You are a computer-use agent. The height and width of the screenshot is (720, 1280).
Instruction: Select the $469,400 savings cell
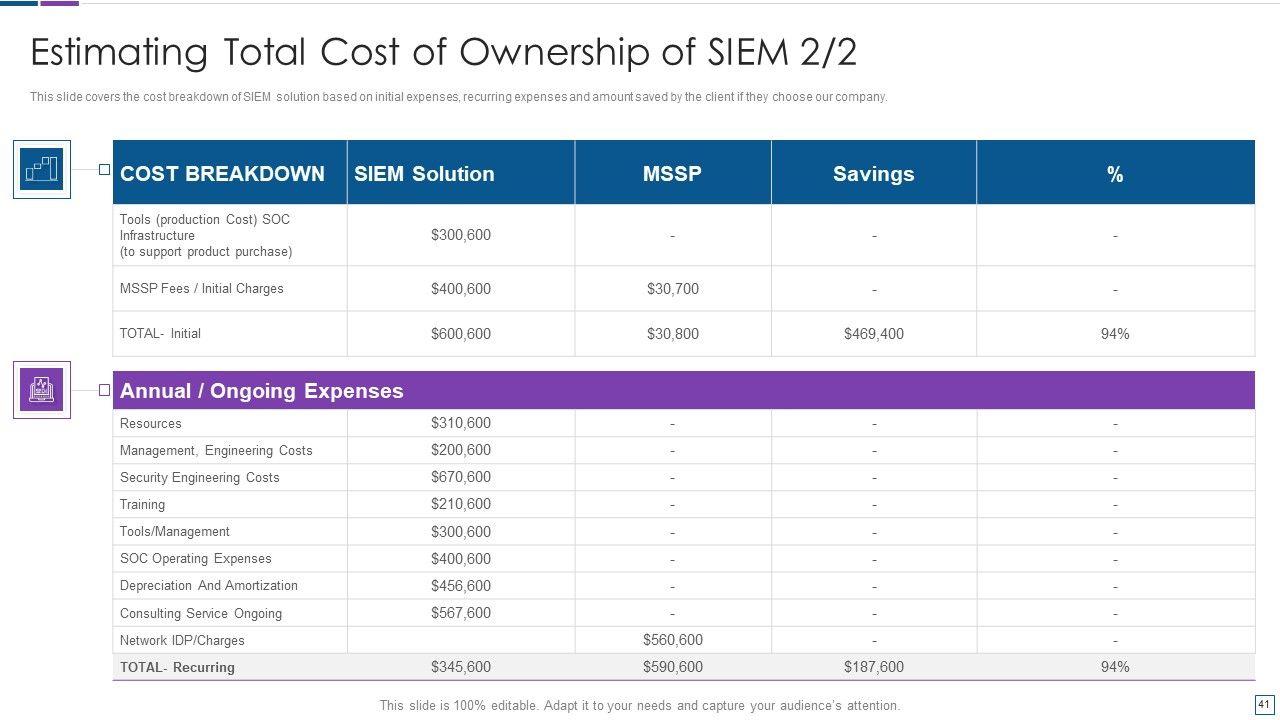[873, 334]
